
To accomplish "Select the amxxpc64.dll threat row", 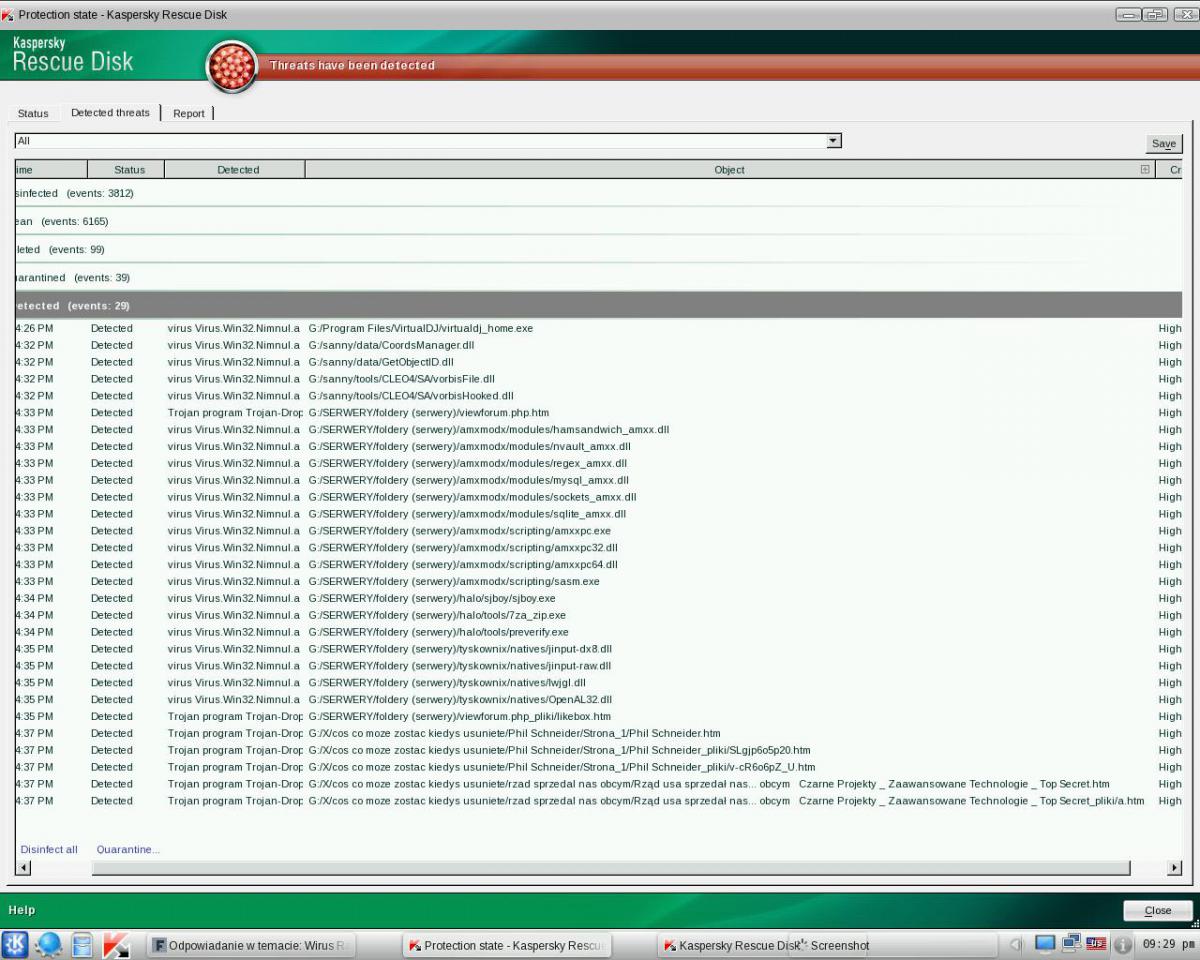I will [x=598, y=564].
